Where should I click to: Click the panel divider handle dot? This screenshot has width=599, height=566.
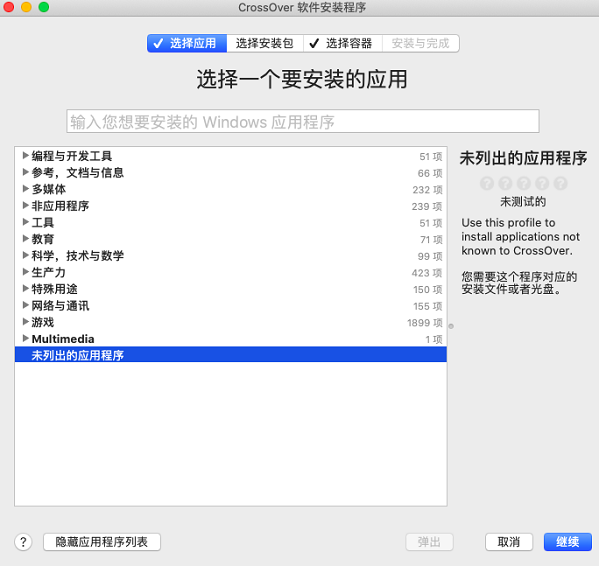(451, 326)
